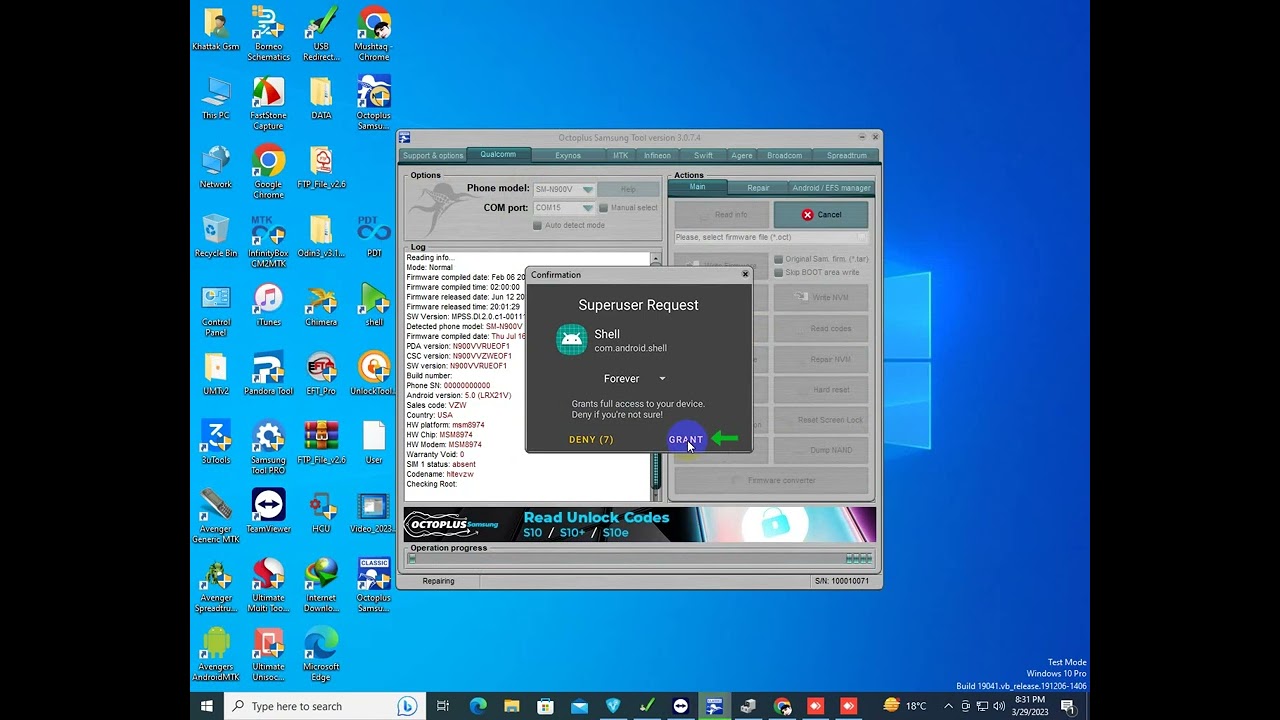Open InfinityBox CM2MTK desktop icon
Screen dimensions: 1280x720
coord(268,242)
